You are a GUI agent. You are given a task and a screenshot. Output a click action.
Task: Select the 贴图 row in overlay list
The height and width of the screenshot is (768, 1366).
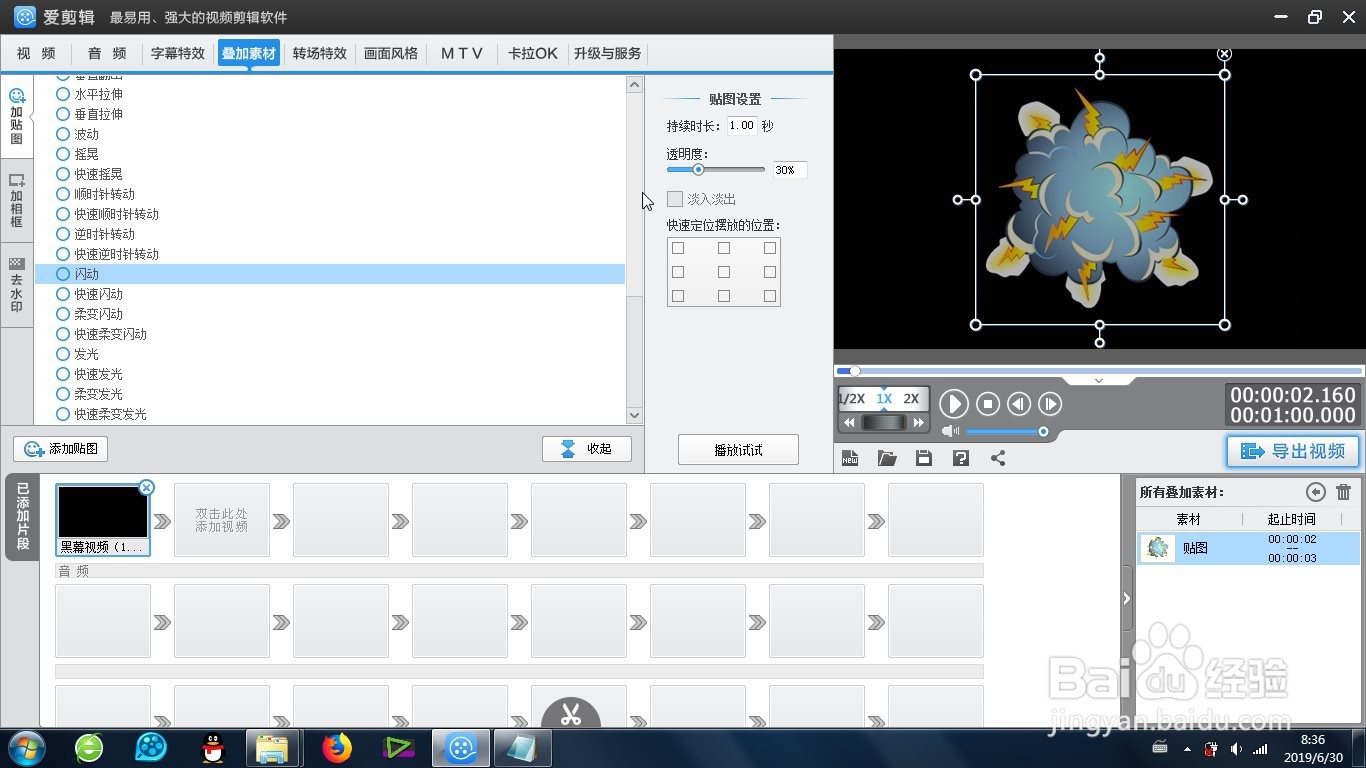tap(1248, 548)
